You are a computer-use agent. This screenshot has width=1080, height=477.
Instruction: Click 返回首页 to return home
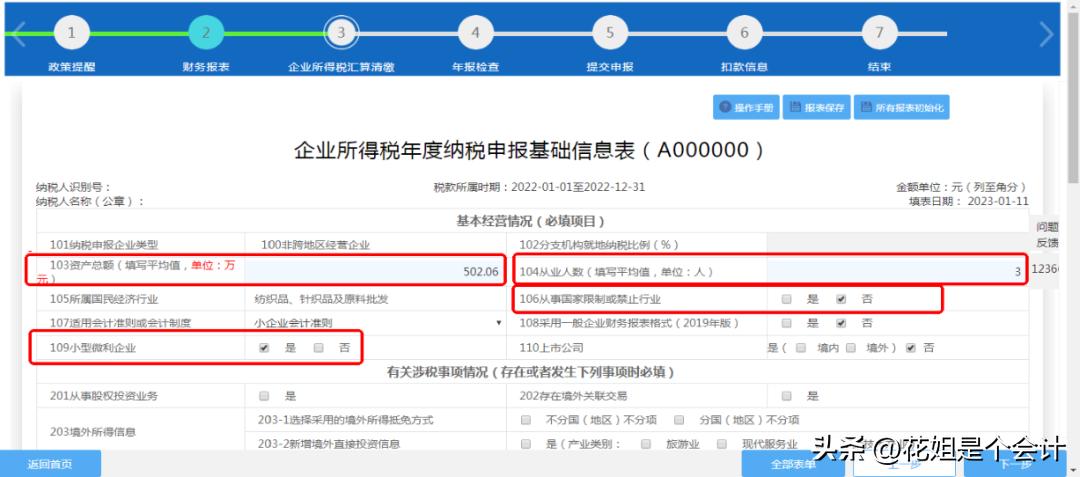tap(50, 464)
